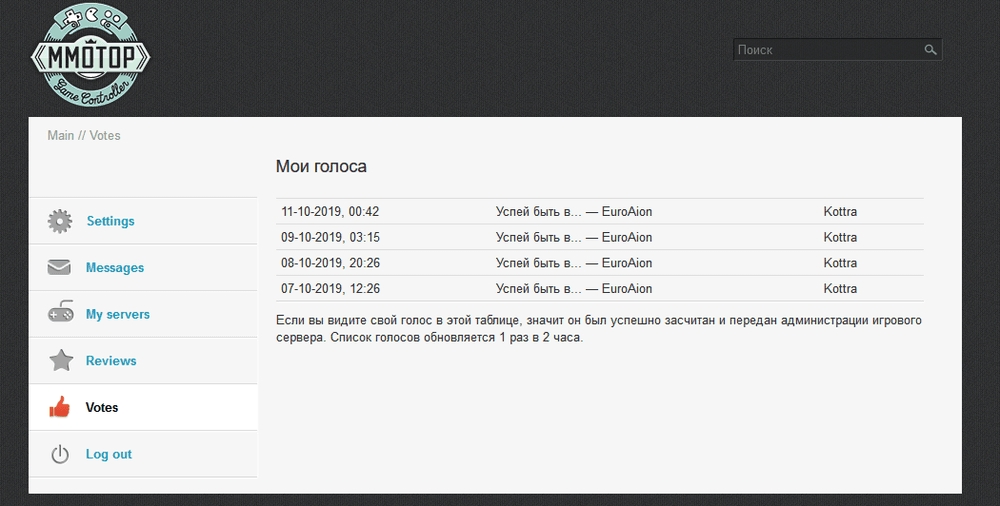Open the Reviews section

coord(111,361)
